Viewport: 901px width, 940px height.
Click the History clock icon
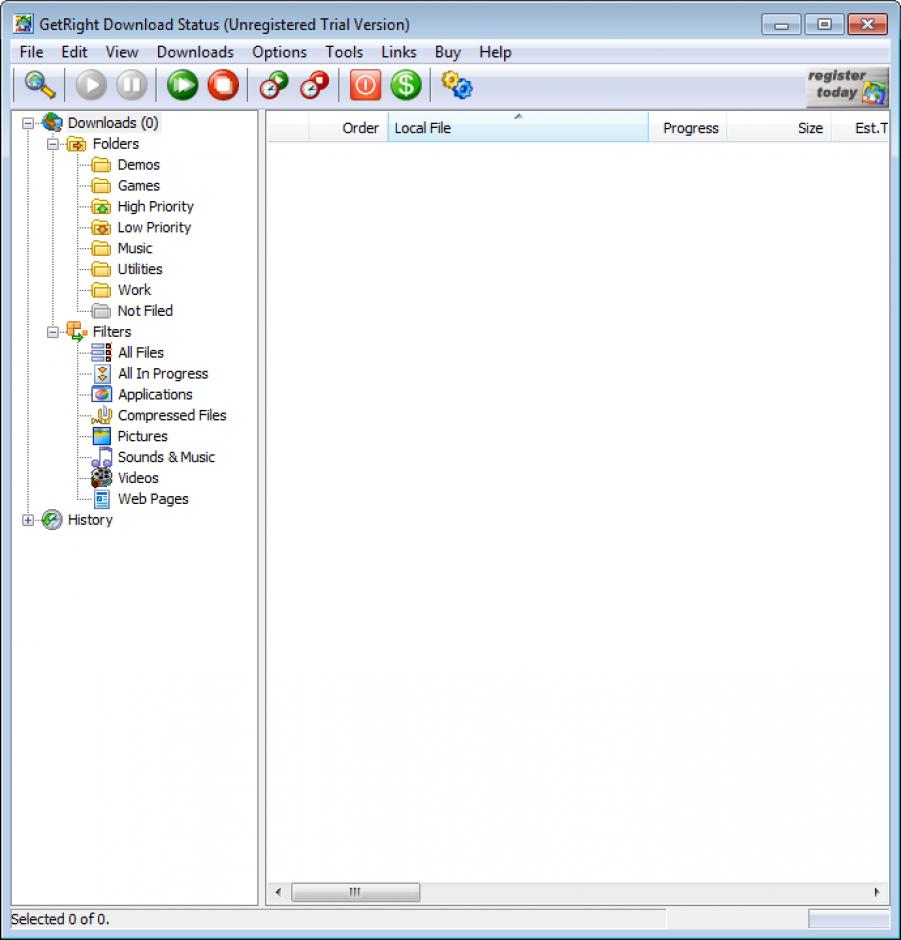coord(52,520)
